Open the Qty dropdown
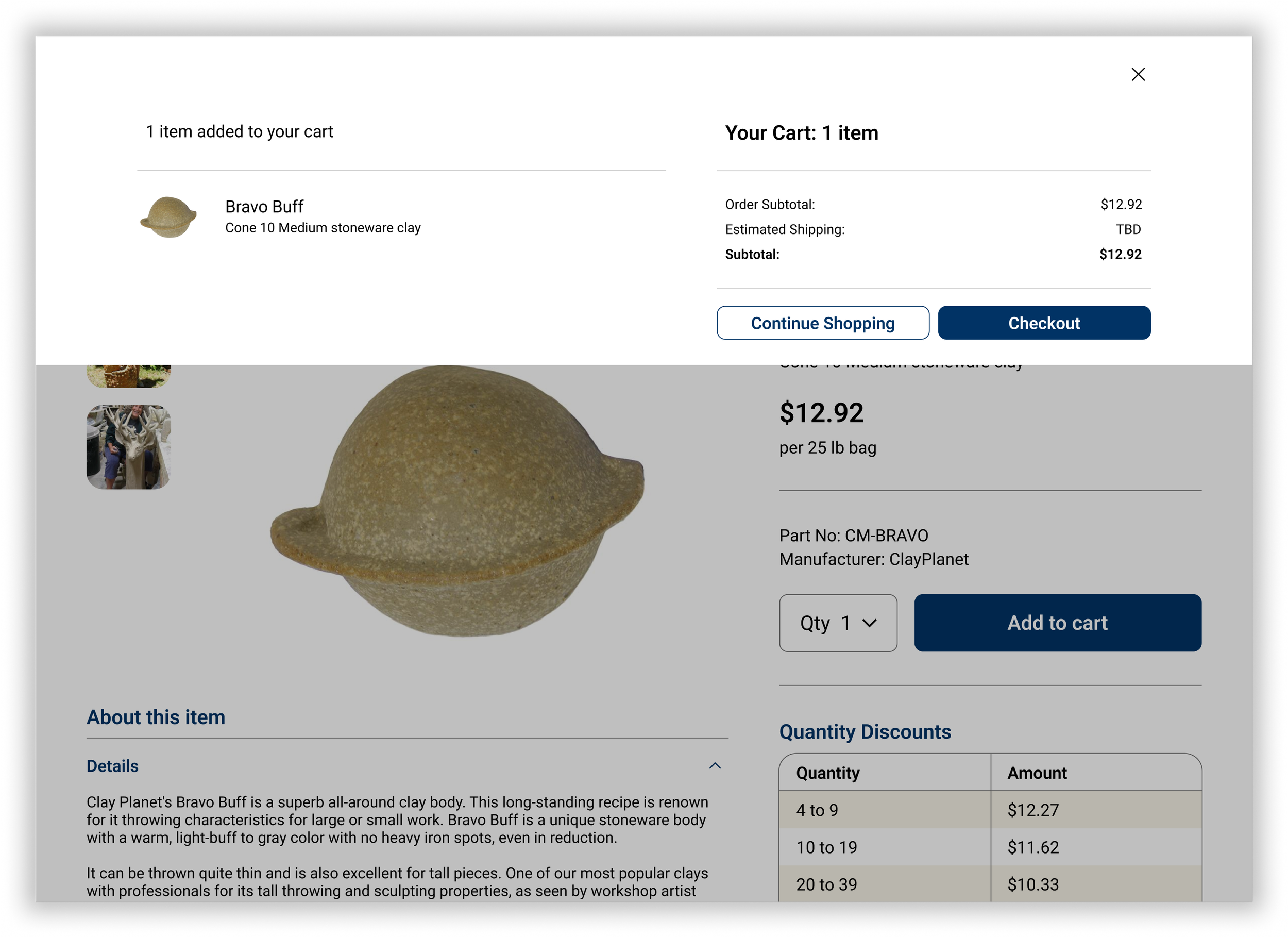 pos(838,623)
